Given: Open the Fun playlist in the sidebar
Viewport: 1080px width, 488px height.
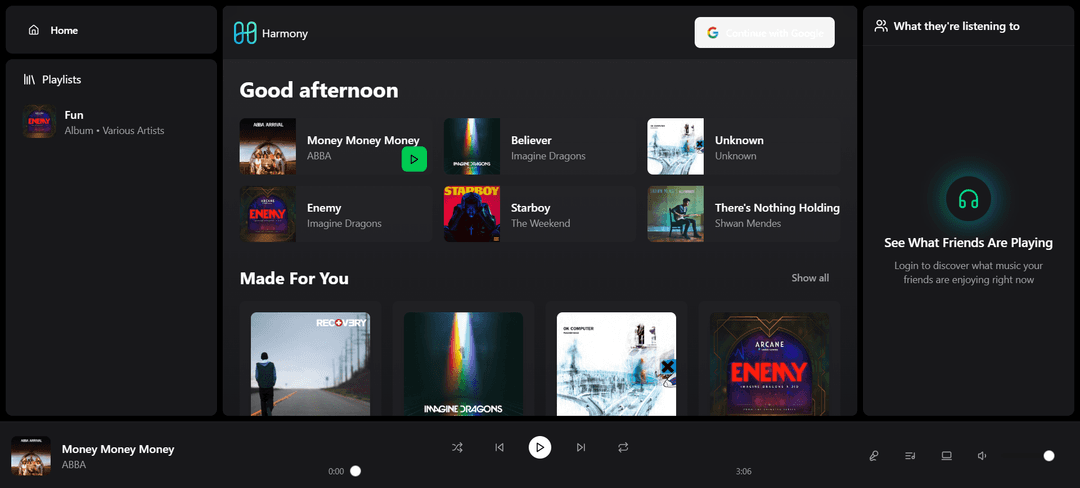Looking at the screenshot, I should (111, 122).
